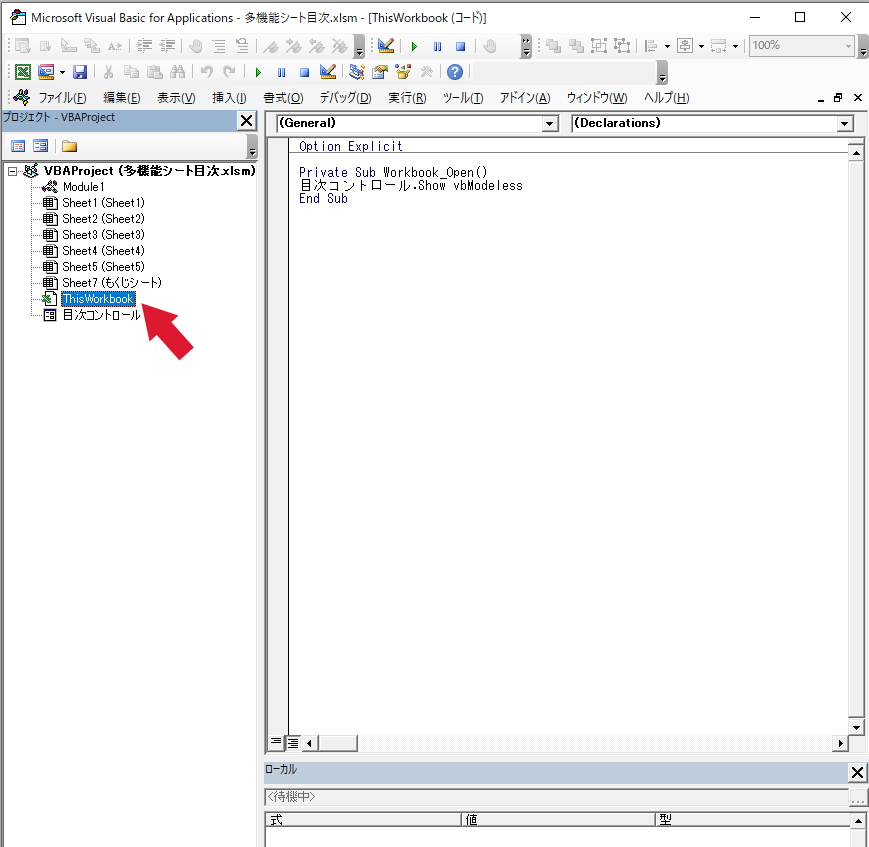Close the ローカル window pane
The height and width of the screenshot is (847, 869).
[857, 772]
